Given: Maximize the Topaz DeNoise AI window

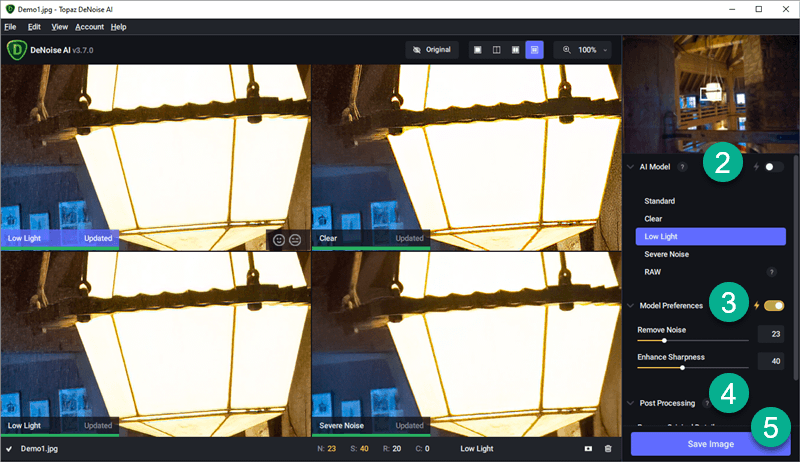Looking at the screenshot, I should point(759,9).
